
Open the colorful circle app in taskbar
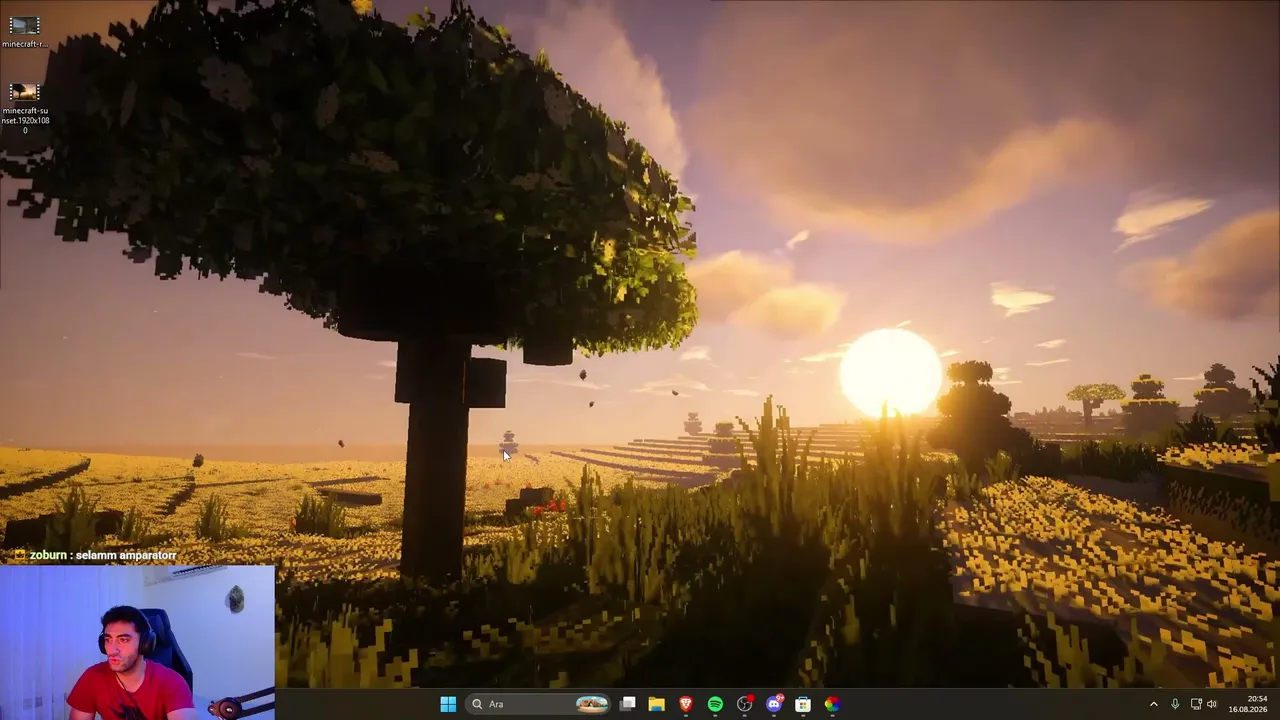click(832, 704)
